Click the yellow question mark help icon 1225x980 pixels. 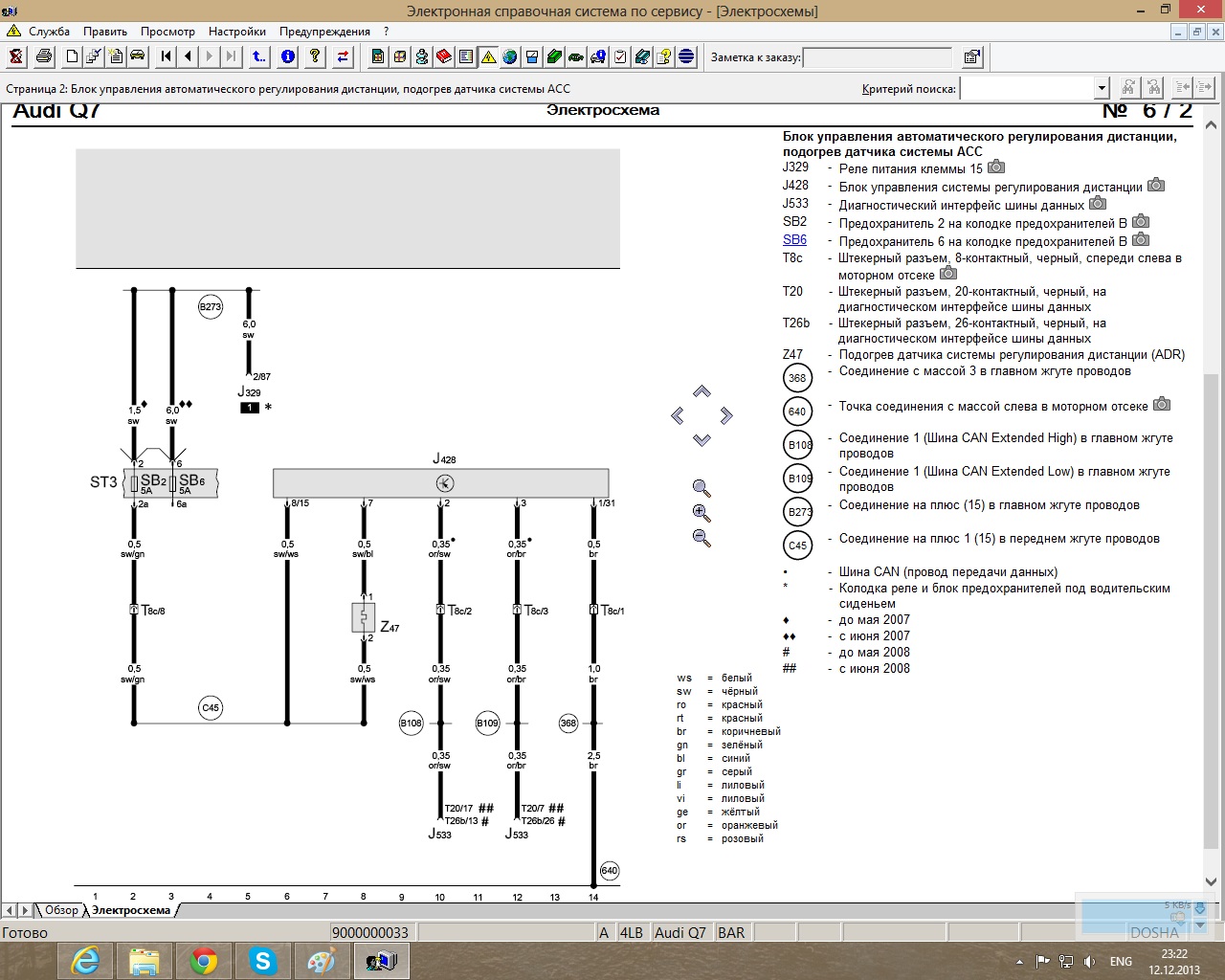(x=315, y=56)
